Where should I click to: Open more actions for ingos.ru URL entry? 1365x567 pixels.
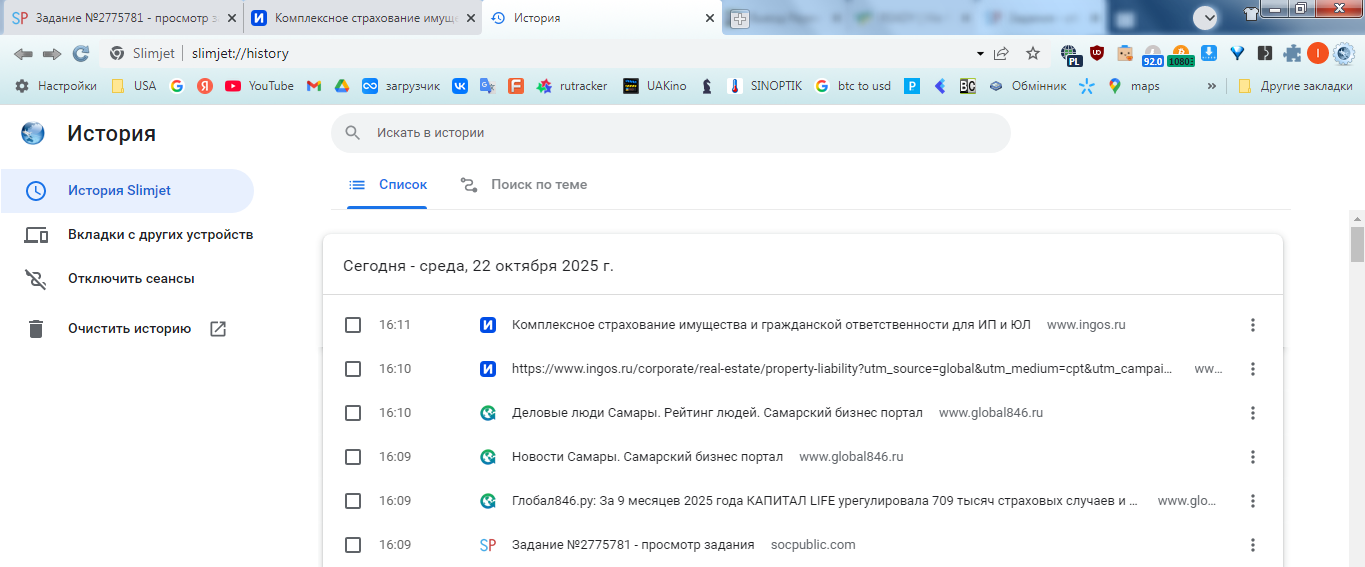[x=1253, y=369]
